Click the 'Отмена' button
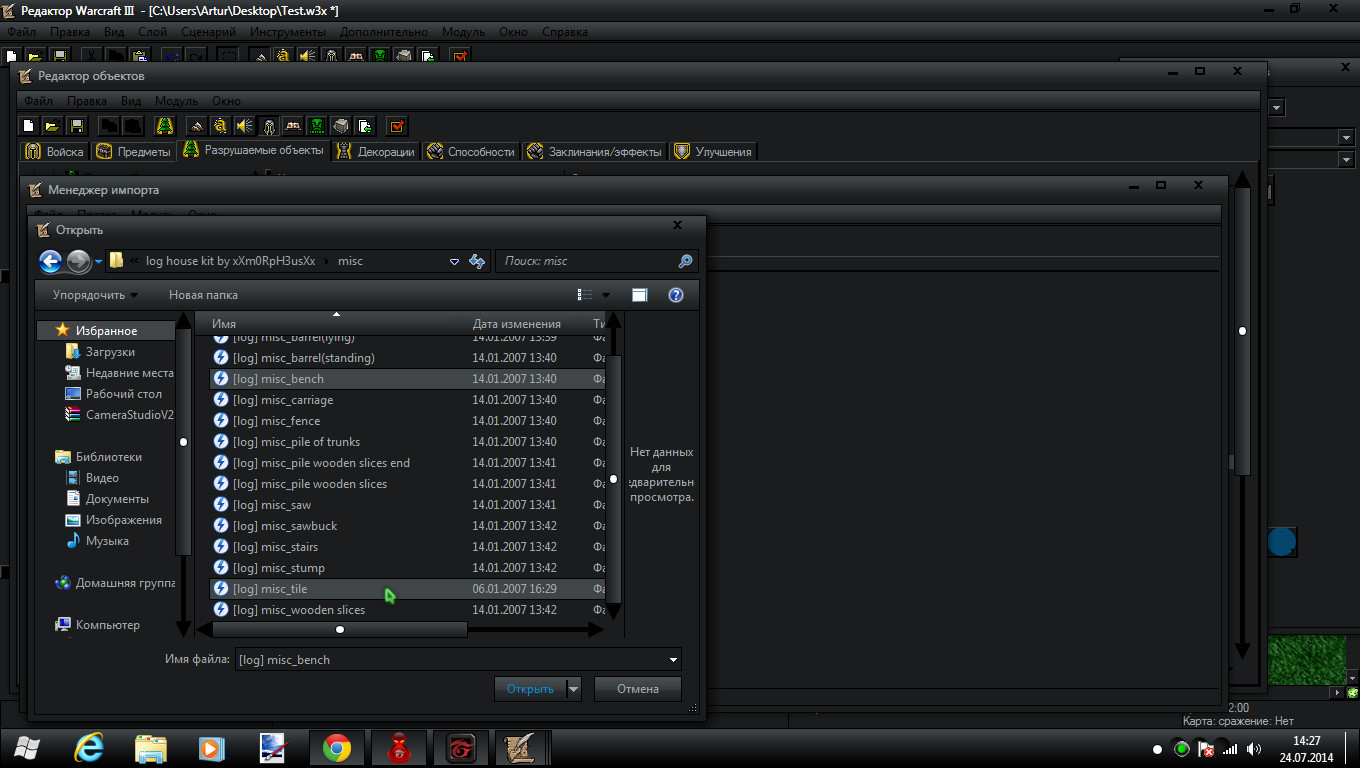This screenshot has height=768, width=1360. (638, 689)
